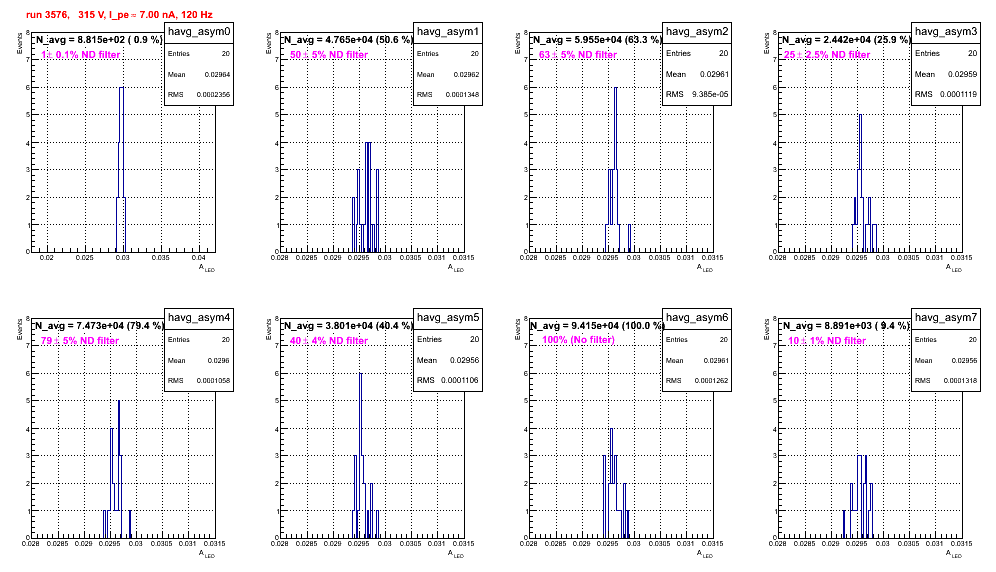
Task: Select RMS value 0.0001106
Action: click(461, 380)
